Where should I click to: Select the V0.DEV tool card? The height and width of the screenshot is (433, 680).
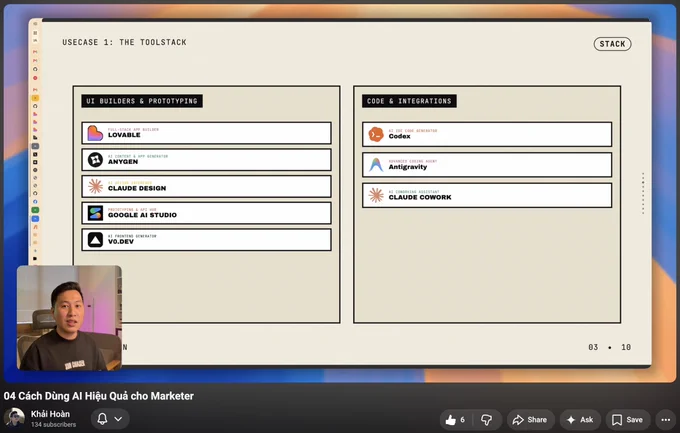[206, 239]
